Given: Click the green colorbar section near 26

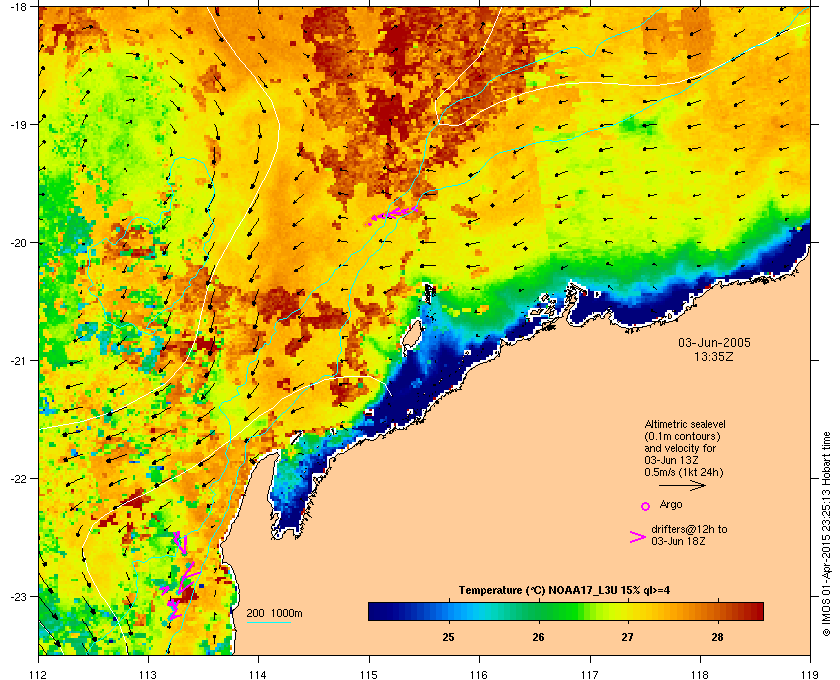Looking at the screenshot, I should (538, 611).
